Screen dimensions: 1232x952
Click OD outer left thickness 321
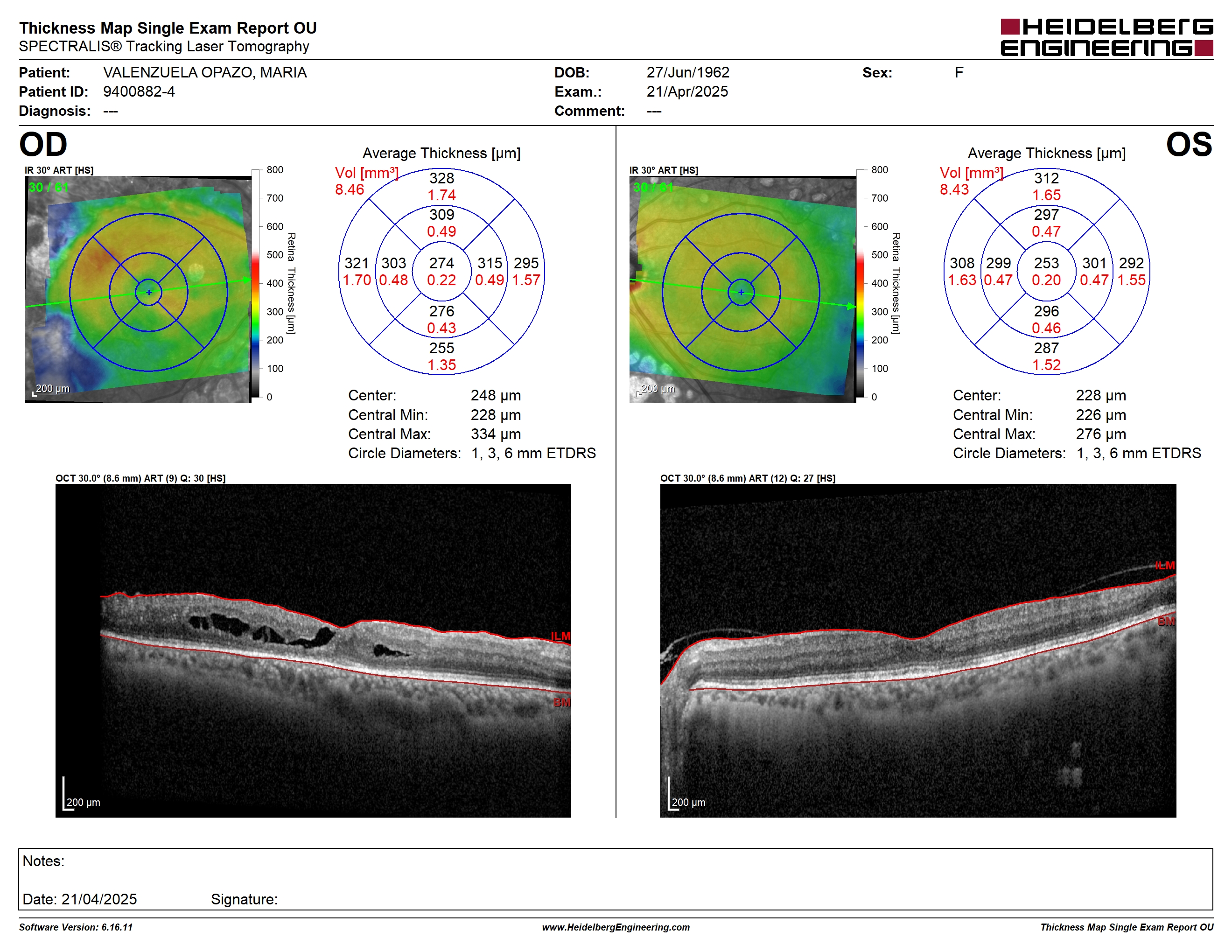357,263
